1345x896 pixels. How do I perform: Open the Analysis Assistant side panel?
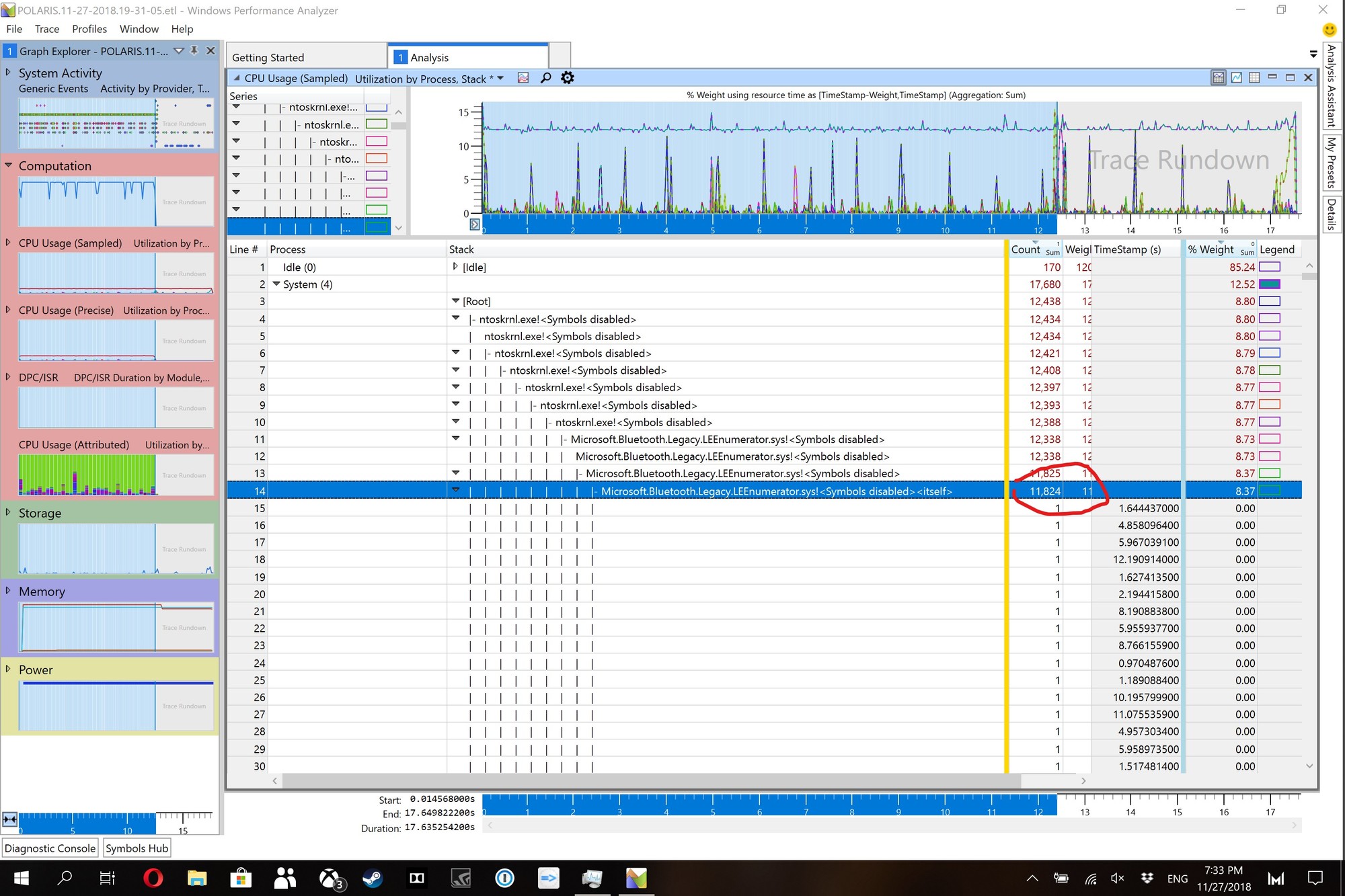1331,85
